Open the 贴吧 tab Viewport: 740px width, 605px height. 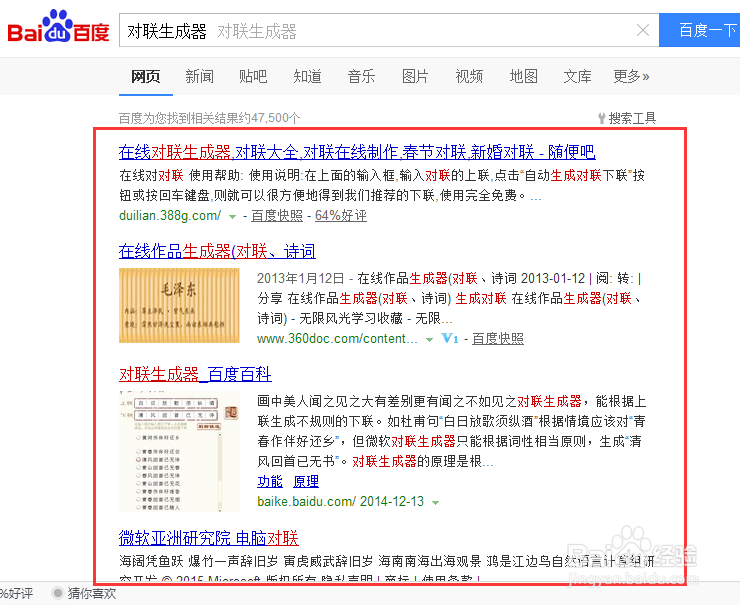click(x=253, y=76)
